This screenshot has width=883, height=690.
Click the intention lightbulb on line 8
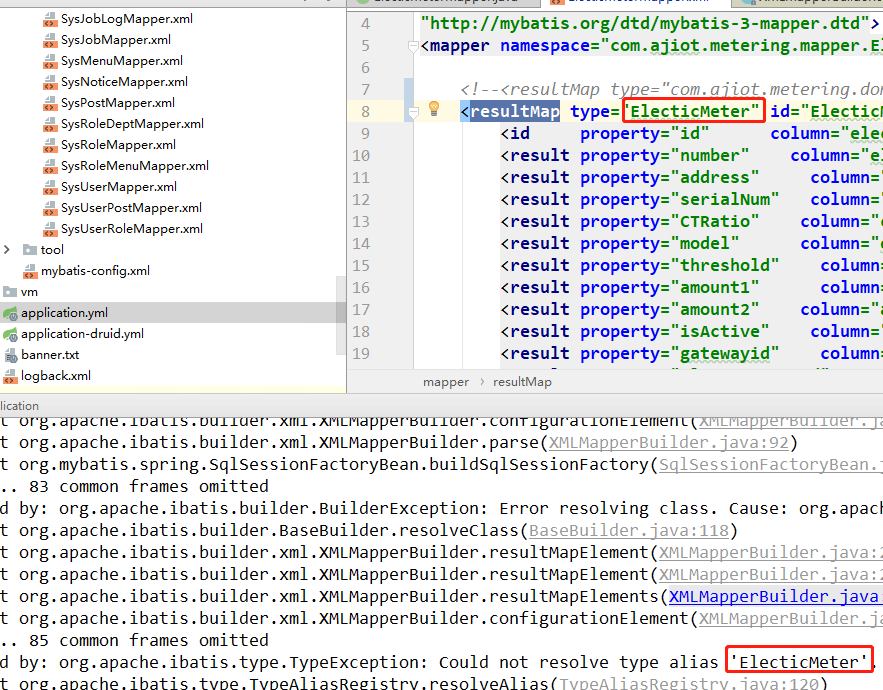point(434,108)
